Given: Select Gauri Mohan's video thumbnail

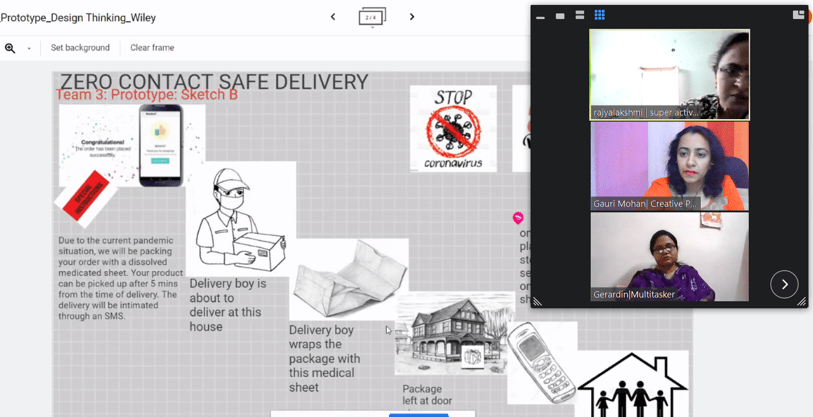Looking at the screenshot, I should tap(669, 166).
